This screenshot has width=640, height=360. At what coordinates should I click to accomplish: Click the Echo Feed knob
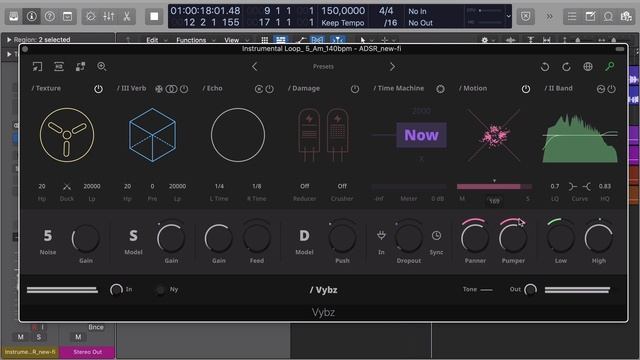click(257, 238)
